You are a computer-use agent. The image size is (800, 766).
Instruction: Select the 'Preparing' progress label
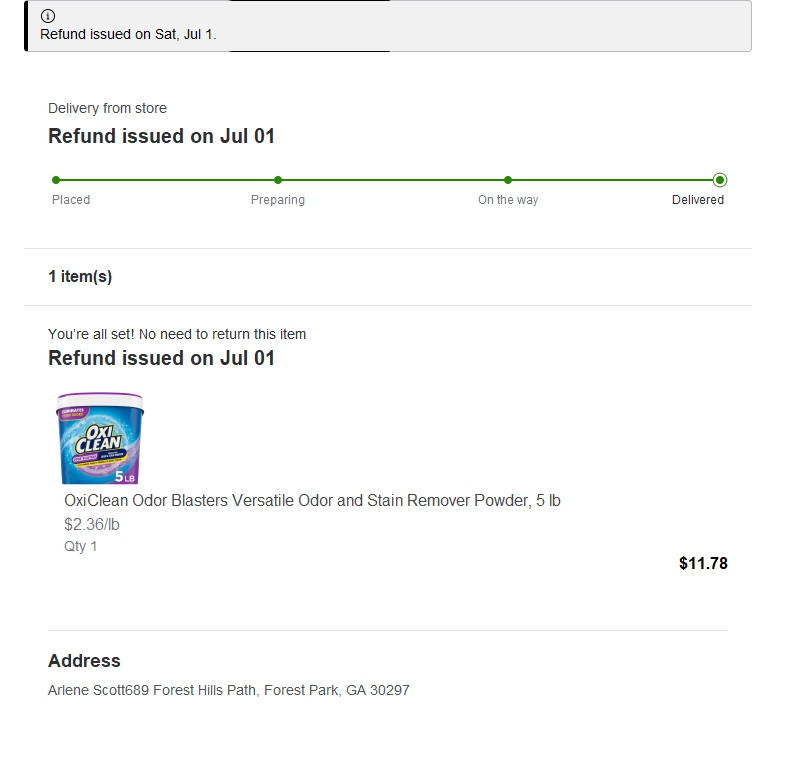coord(278,200)
